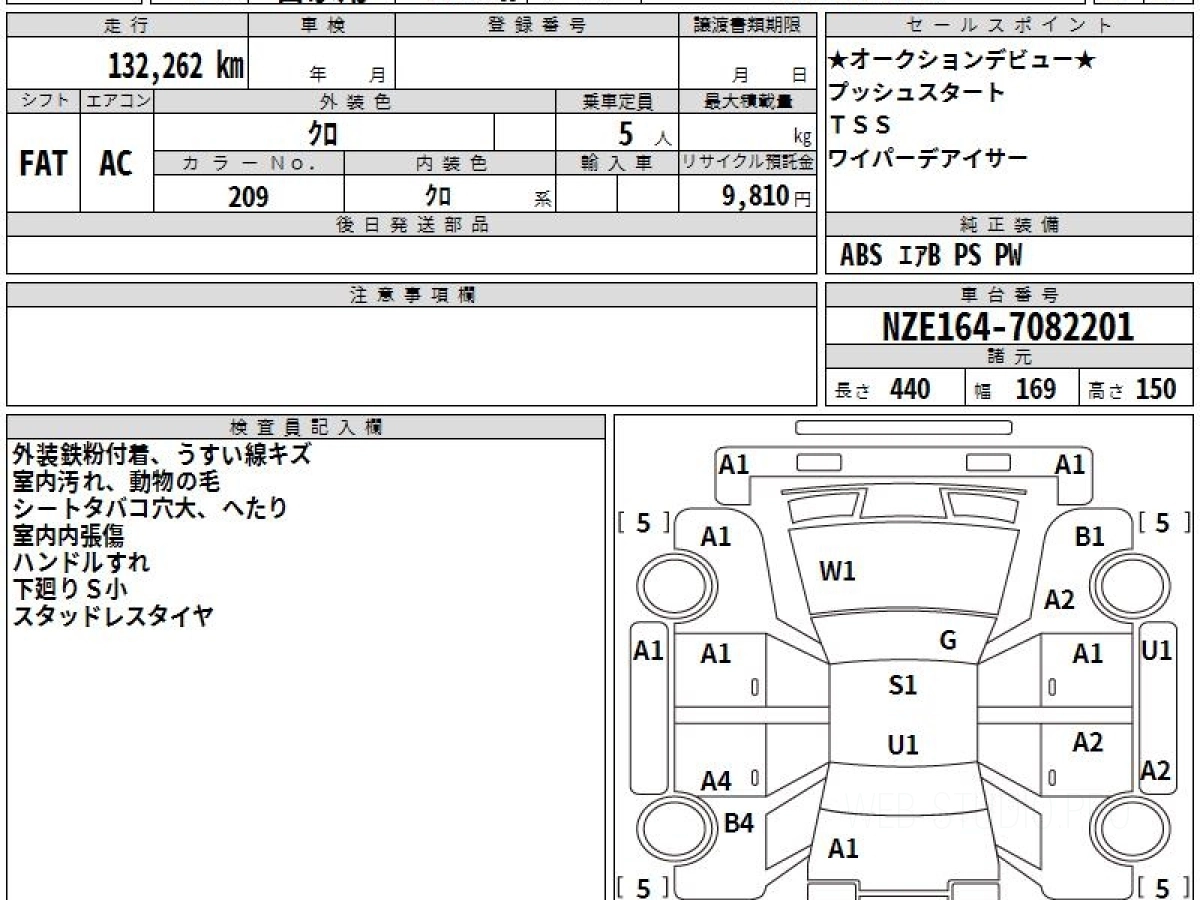The height and width of the screenshot is (900, 1200).
Task: Click the 検査員記入欄 header bar
Action: pyautogui.click(x=306, y=427)
